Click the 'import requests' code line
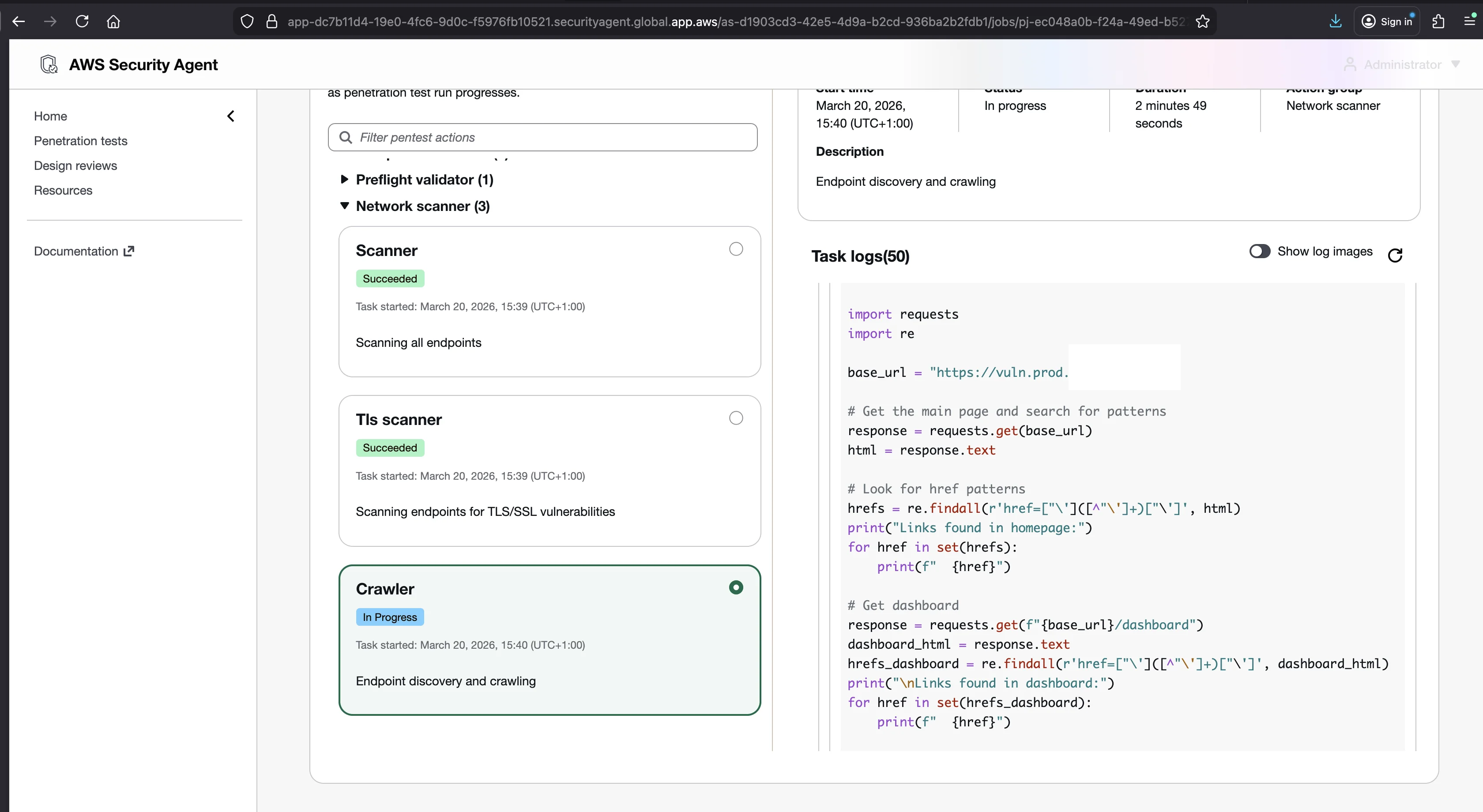 (x=903, y=315)
